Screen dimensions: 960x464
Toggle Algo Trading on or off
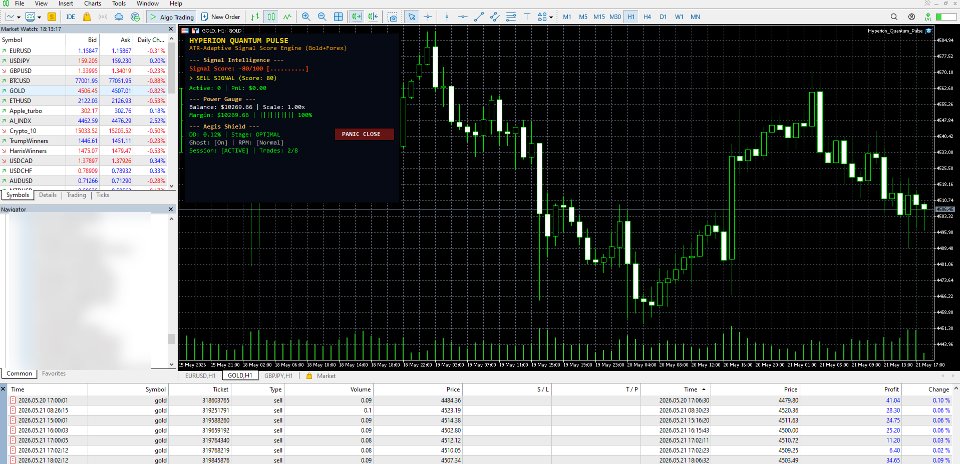(172, 17)
